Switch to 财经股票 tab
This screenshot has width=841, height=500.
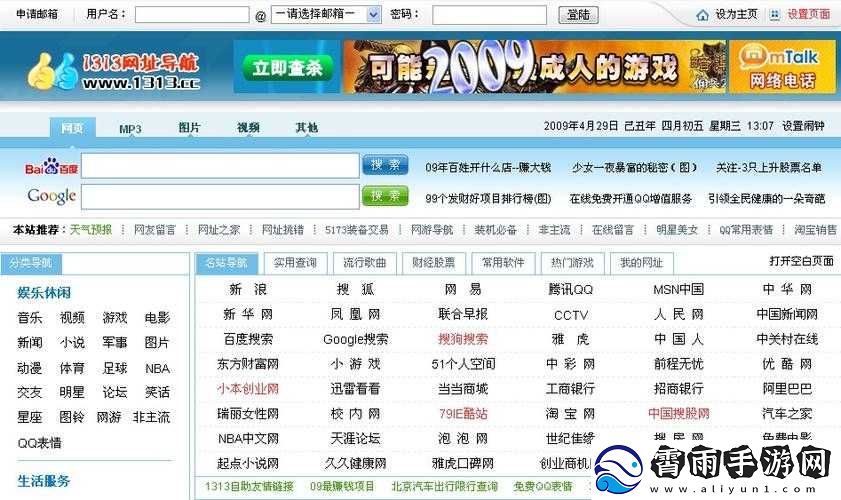(433, 263)
